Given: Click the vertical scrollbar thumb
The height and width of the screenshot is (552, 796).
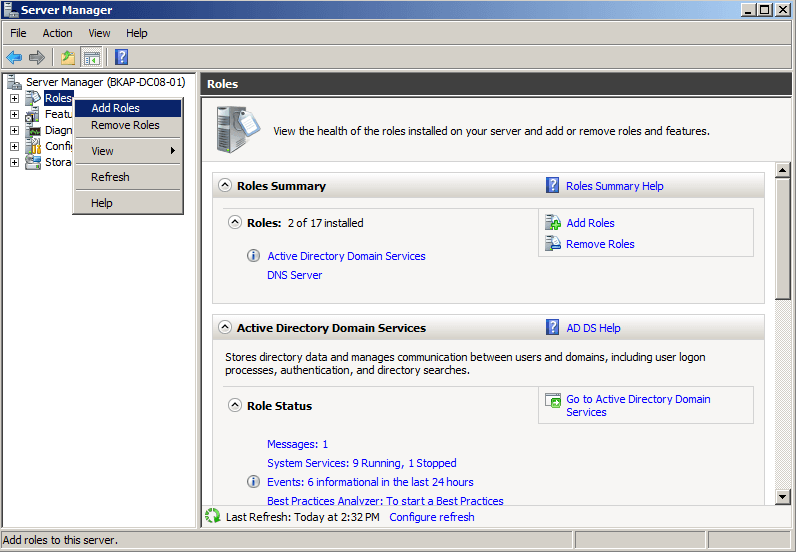Looking at the screenshot, I should [782, 239].
